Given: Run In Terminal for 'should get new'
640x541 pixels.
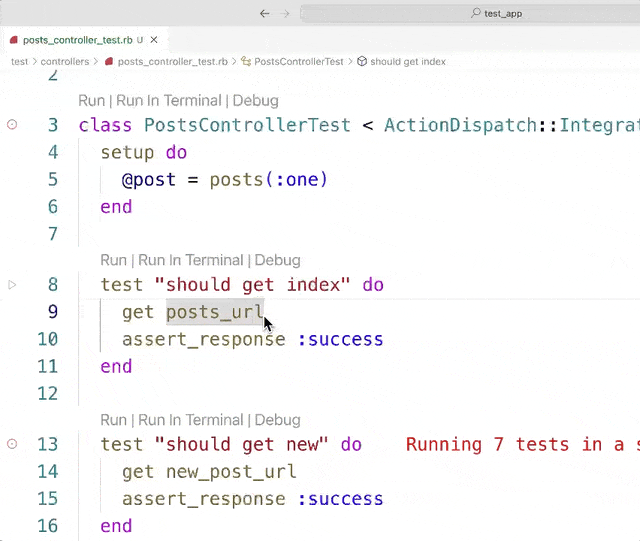Looking at the screenshot, I should pos(191,420).
